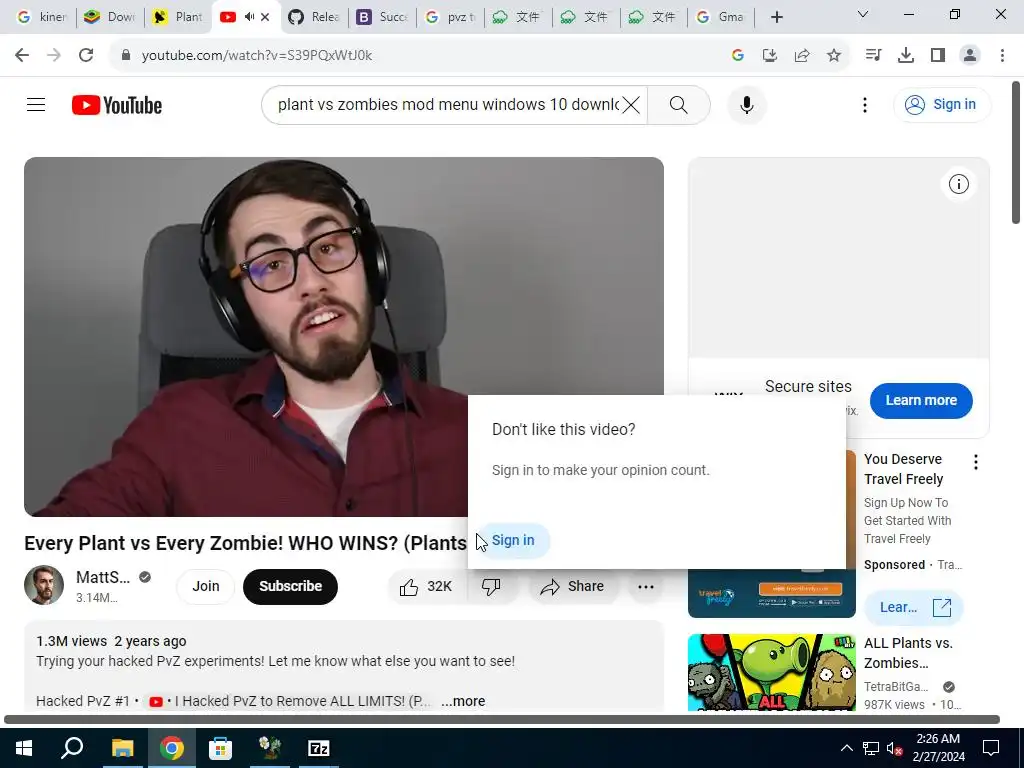Bookmark this page with the star

[x=833, y=55]
